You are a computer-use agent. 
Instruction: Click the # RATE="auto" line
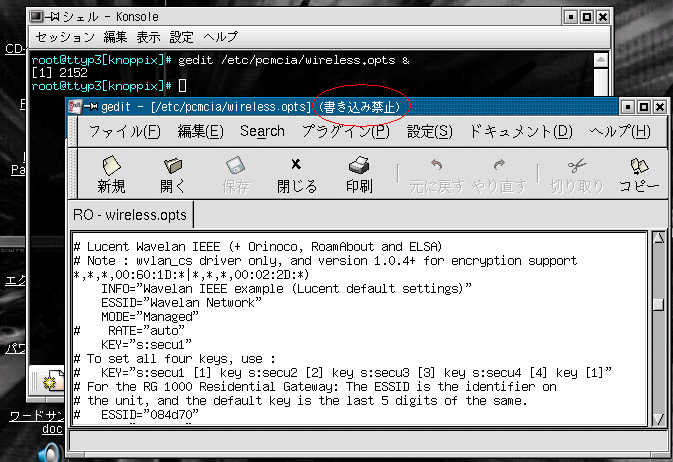(129, 331)
